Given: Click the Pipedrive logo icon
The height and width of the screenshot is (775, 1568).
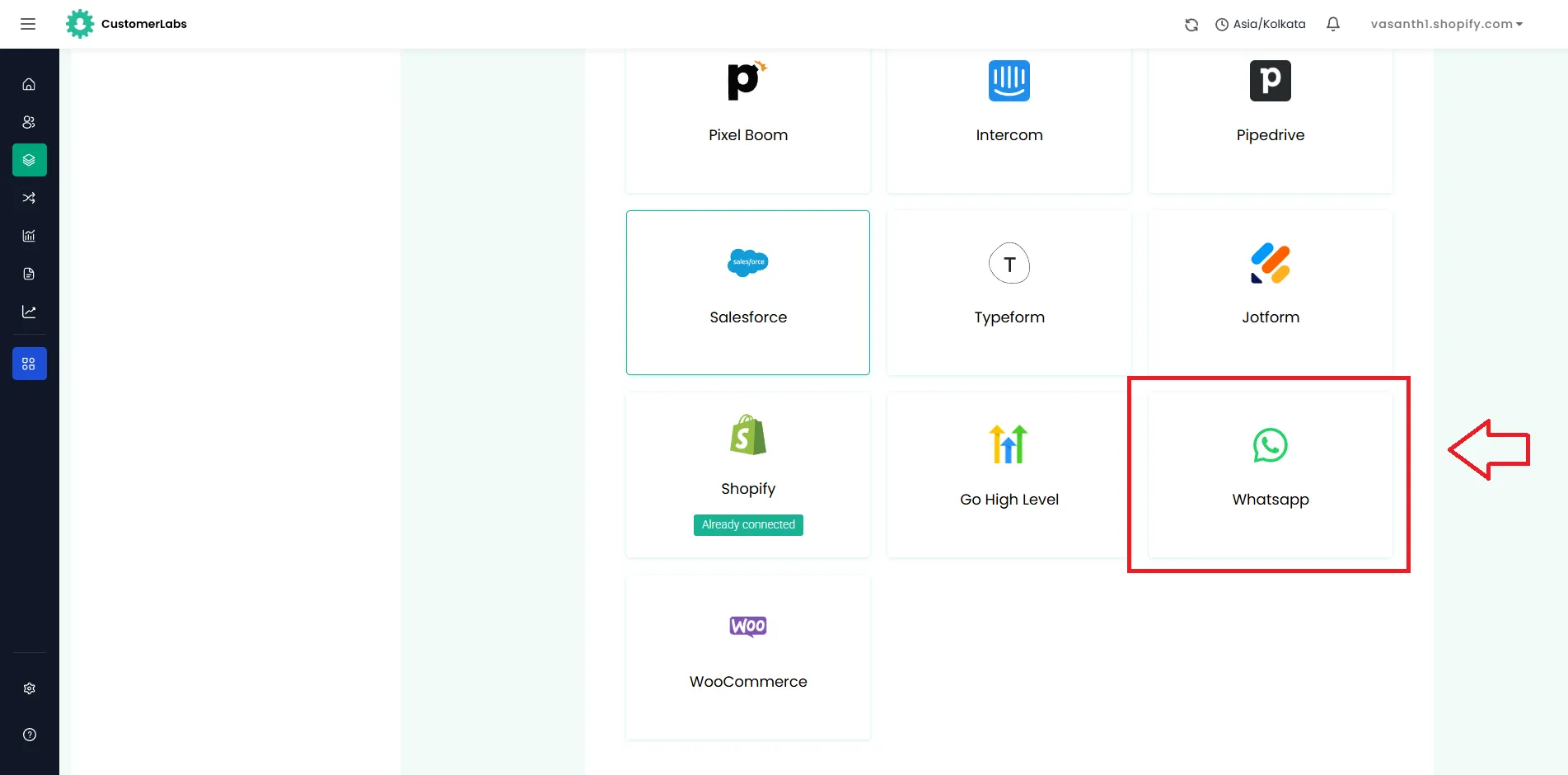Looking at the screenshot, I should click(1271, 81).
